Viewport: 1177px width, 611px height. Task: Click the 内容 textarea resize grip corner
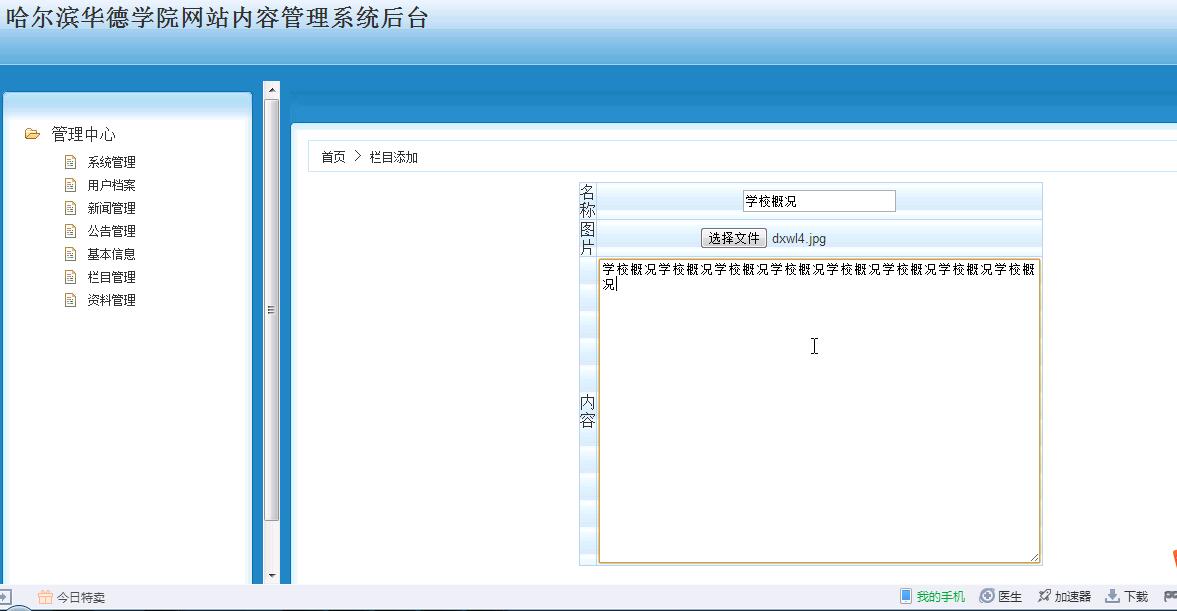coord(1034,557)
